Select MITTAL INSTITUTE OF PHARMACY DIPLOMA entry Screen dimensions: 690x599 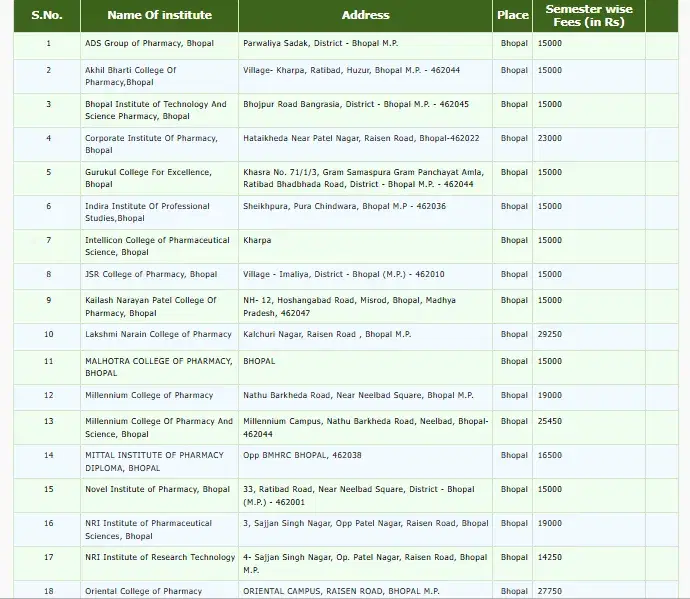point(154,461)
